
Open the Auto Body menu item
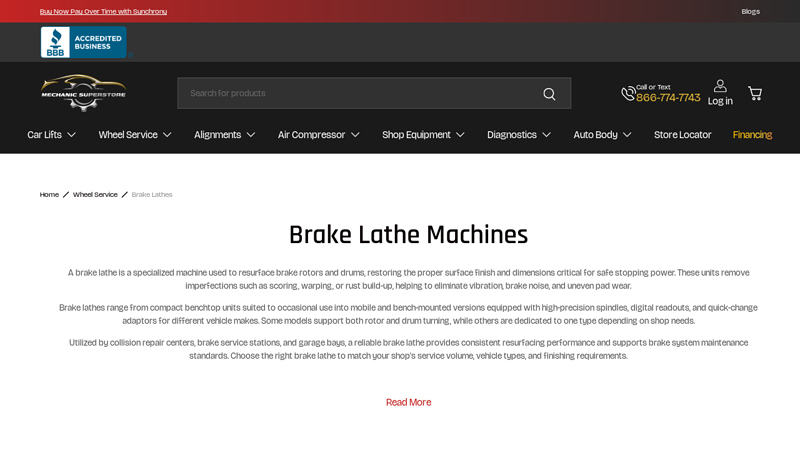tap(595, 135)
